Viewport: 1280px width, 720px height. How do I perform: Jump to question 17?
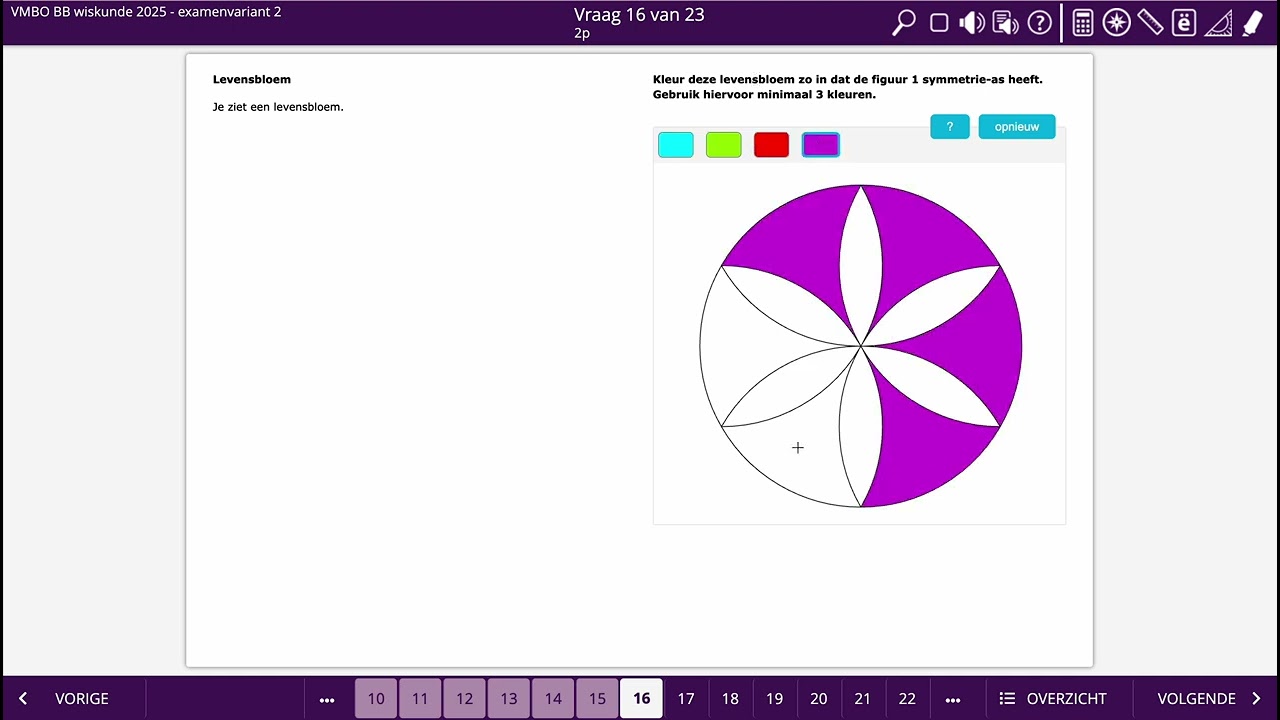[x=686, y=699]
